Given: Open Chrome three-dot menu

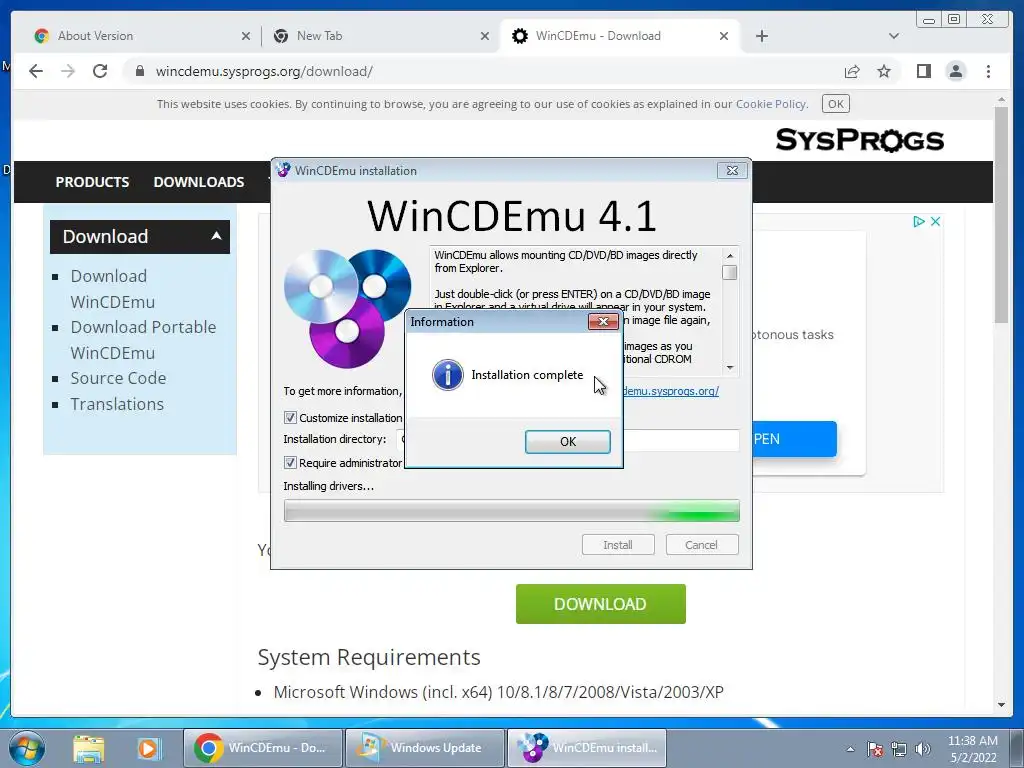Looking at the screenshot, I should point(988,71).
